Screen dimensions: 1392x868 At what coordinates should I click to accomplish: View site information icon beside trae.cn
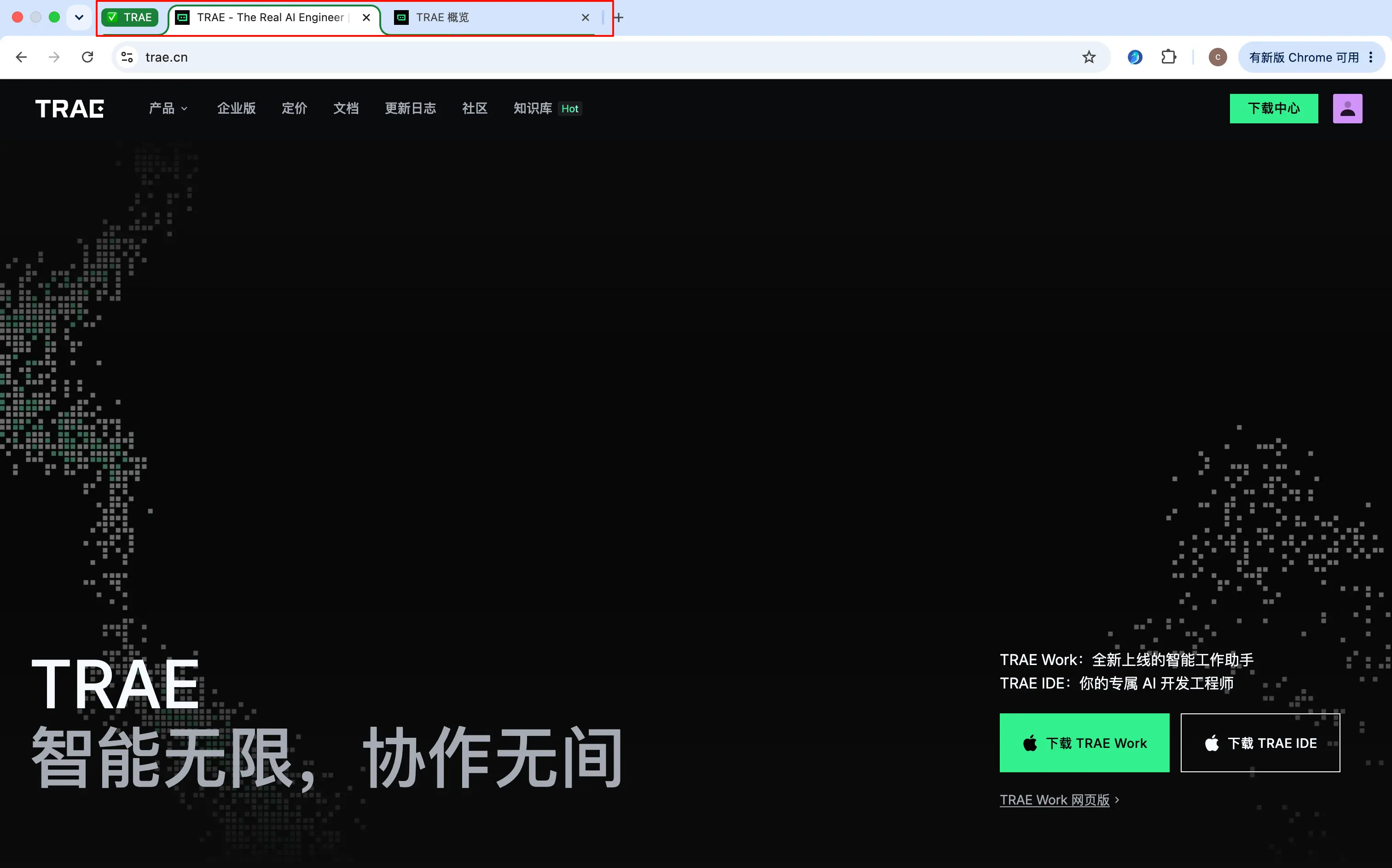[127, 58]
